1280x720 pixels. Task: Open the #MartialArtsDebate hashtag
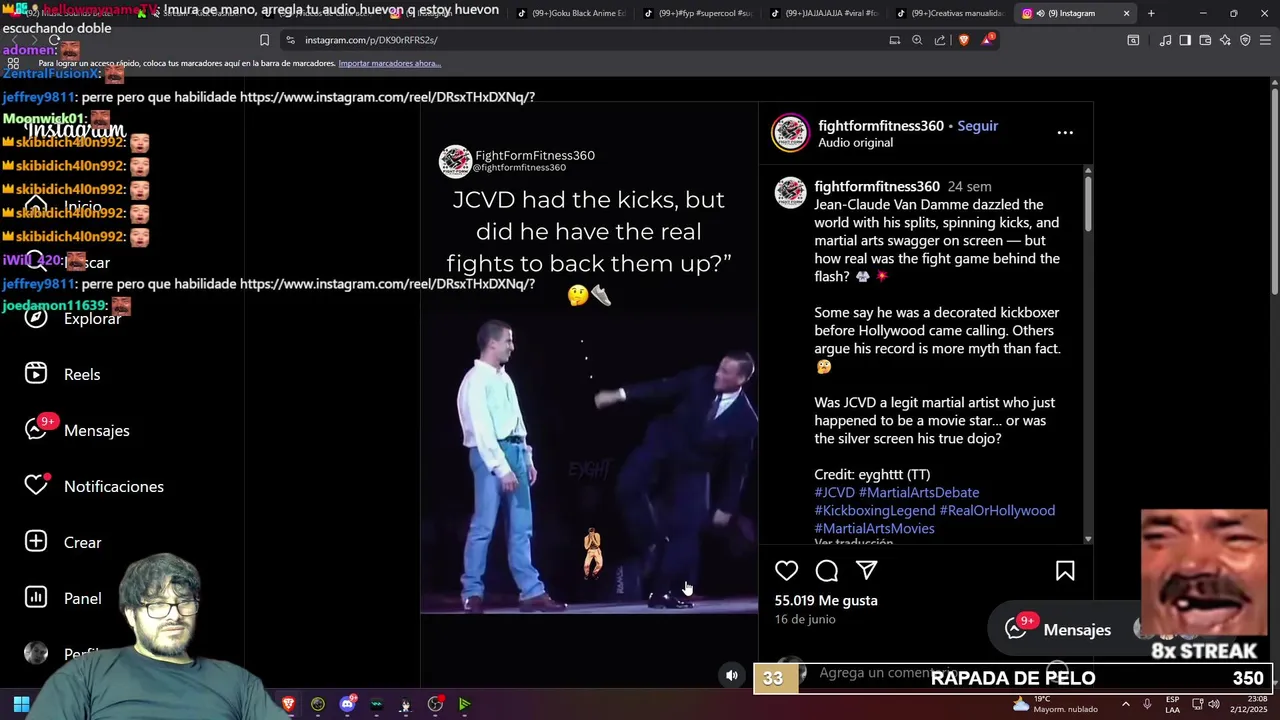coord(919,492)
